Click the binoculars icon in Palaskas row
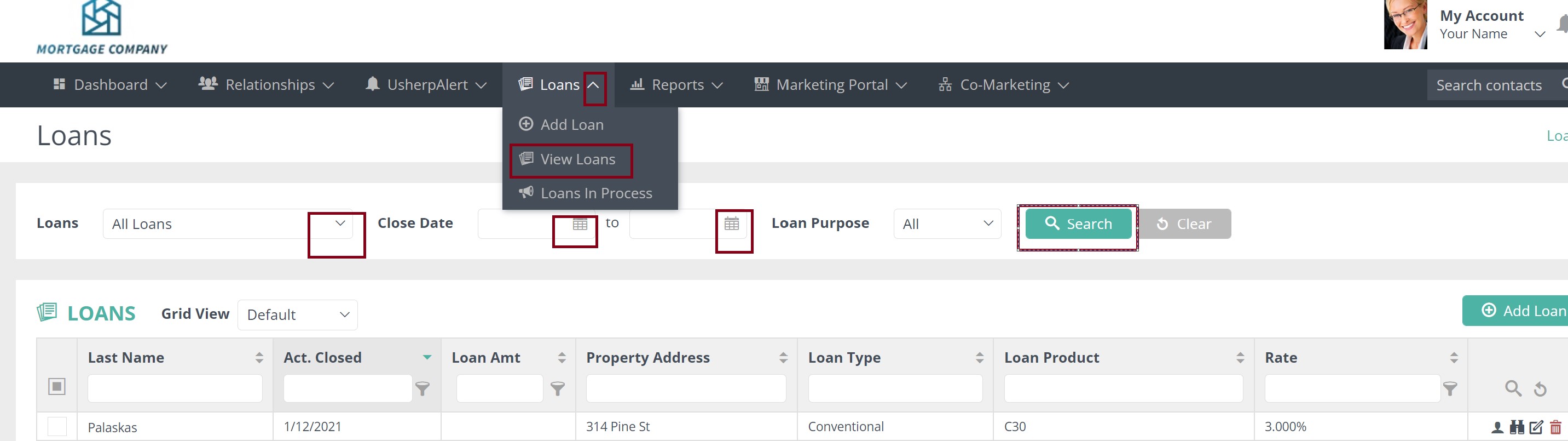Viewport: 1568px width, 441px height. [1517, 428]
